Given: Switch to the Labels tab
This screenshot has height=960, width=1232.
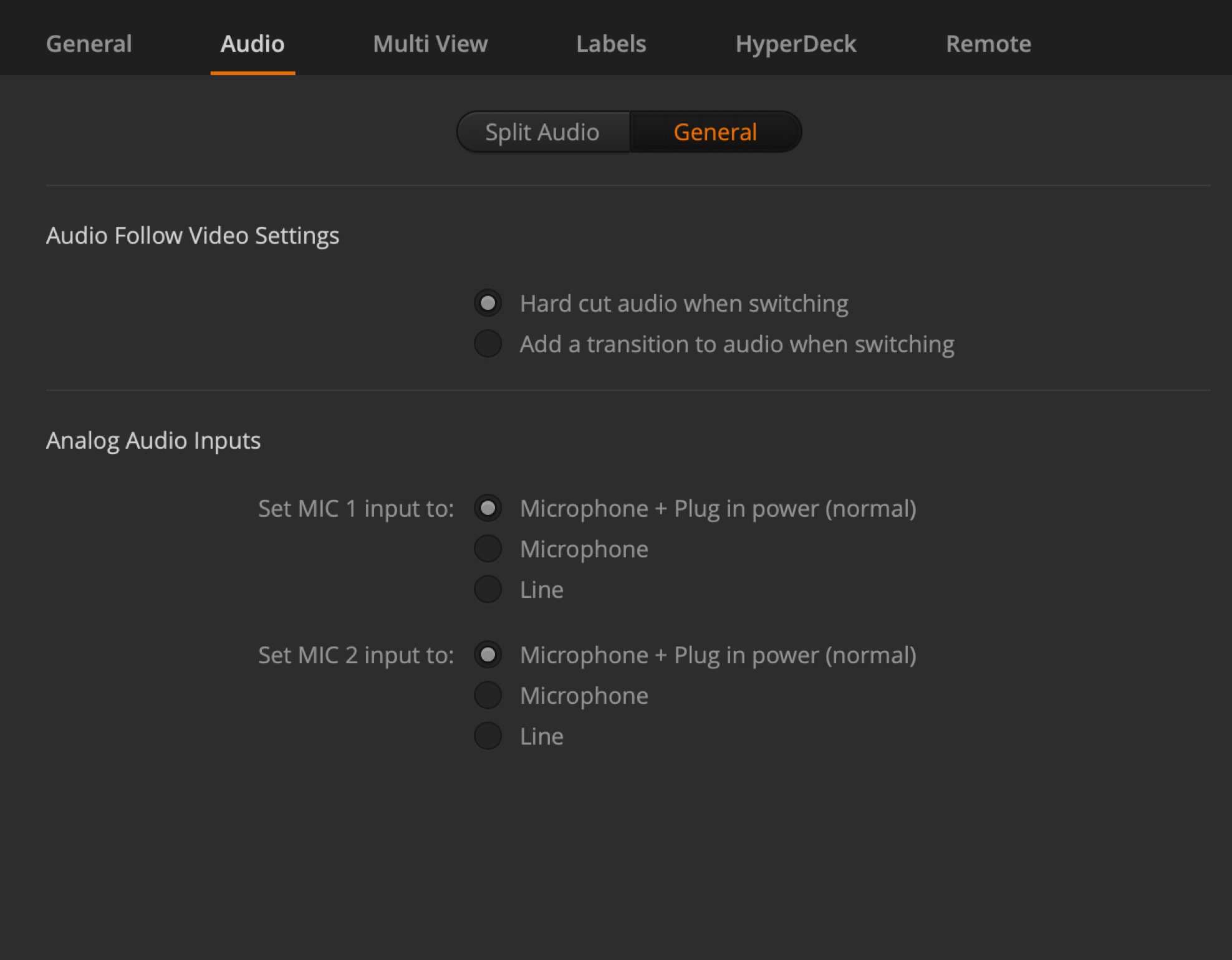Looking at the screenshot, I should [x=610, y=44].
